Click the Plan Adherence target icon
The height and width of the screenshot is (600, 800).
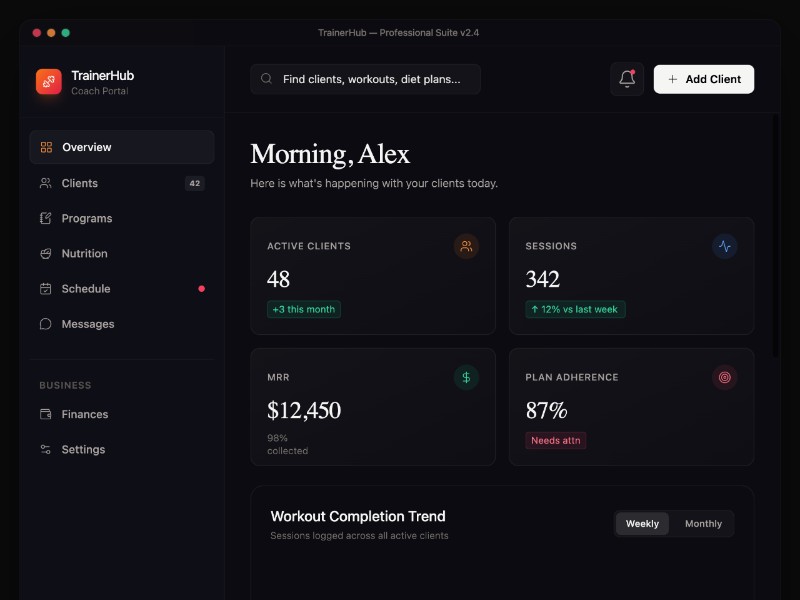725,377
